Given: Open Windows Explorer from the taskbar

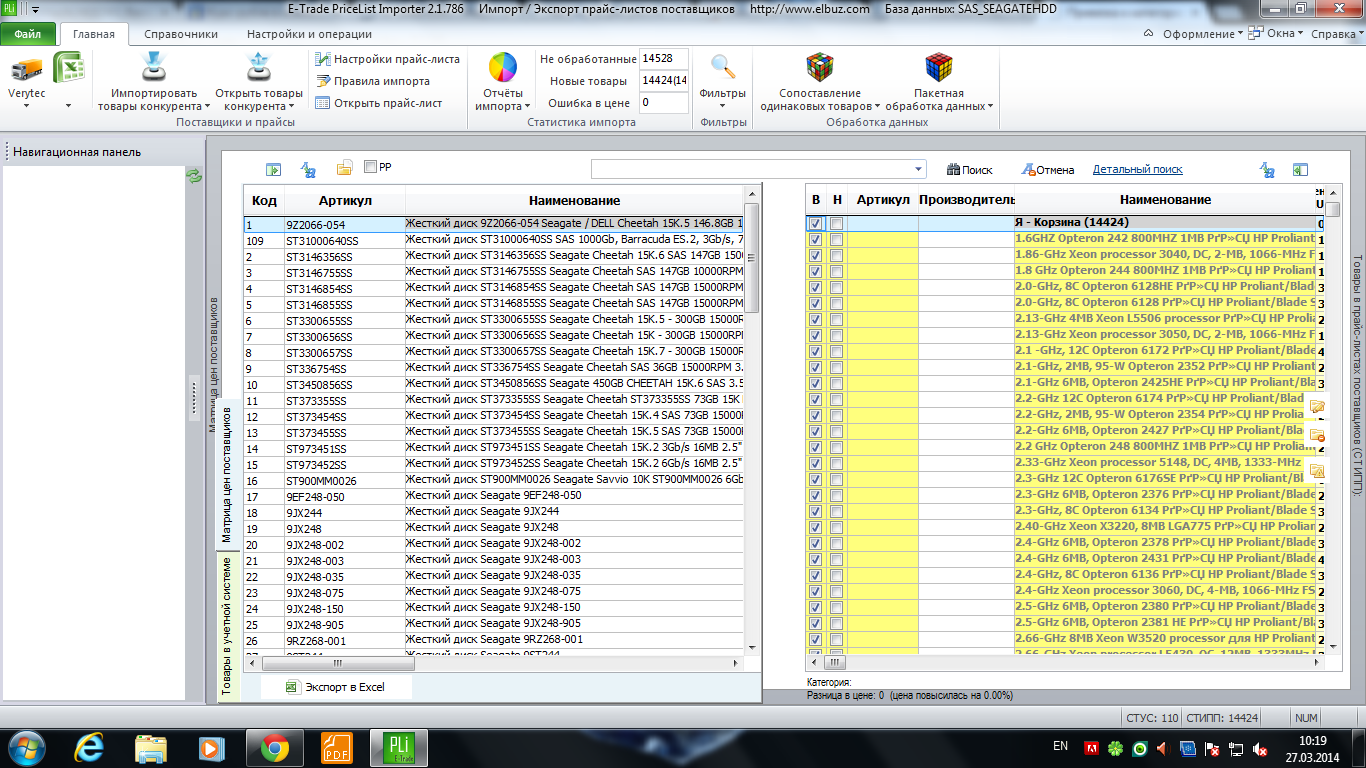Looking at the screenshot, I should pyautogui.click(x=151, y=747).
